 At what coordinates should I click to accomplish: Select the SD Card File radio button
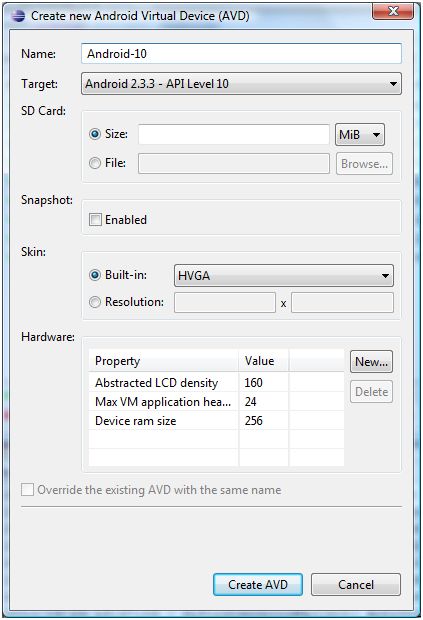point(95,163)
